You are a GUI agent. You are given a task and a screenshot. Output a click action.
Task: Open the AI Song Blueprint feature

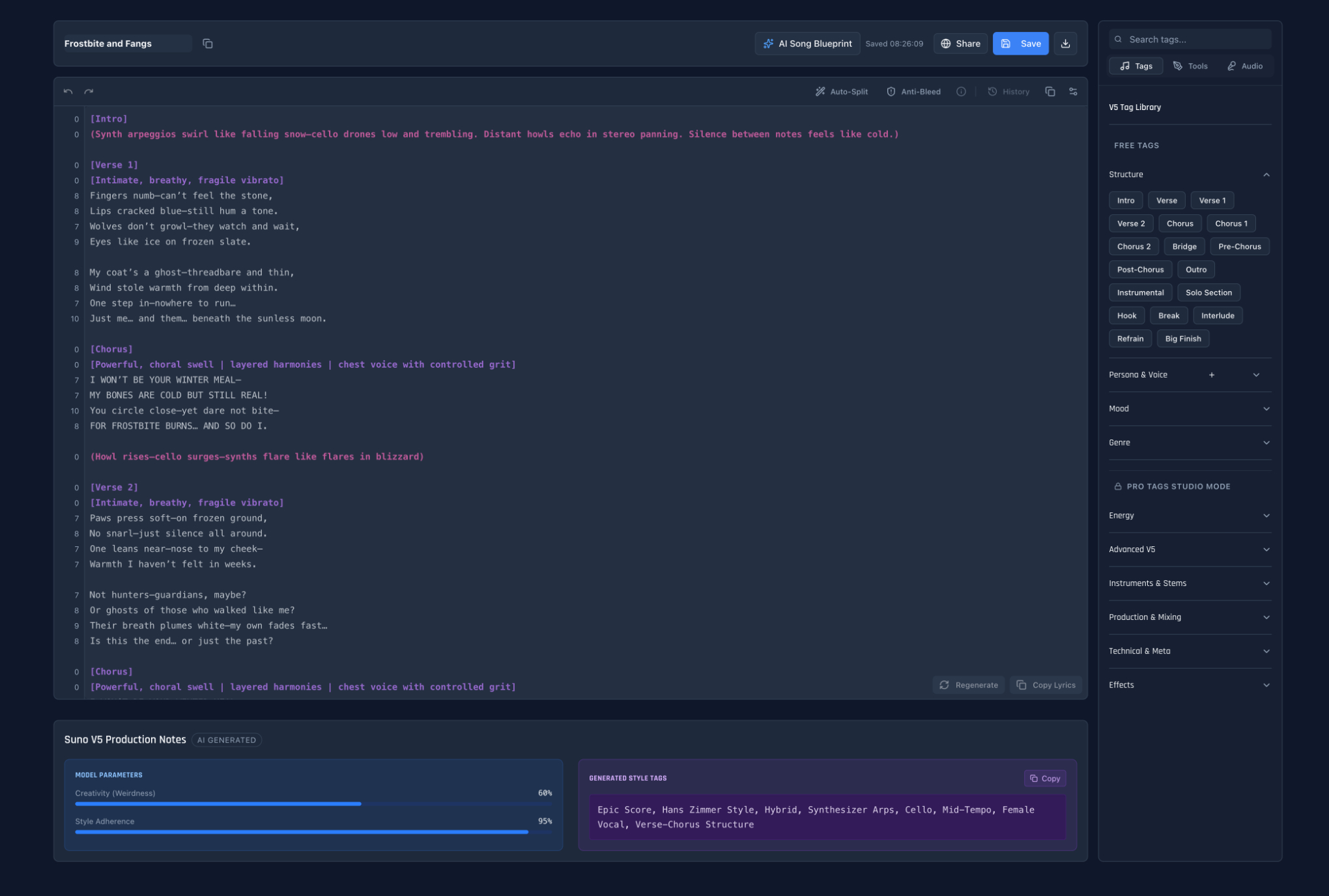[807, 44]
